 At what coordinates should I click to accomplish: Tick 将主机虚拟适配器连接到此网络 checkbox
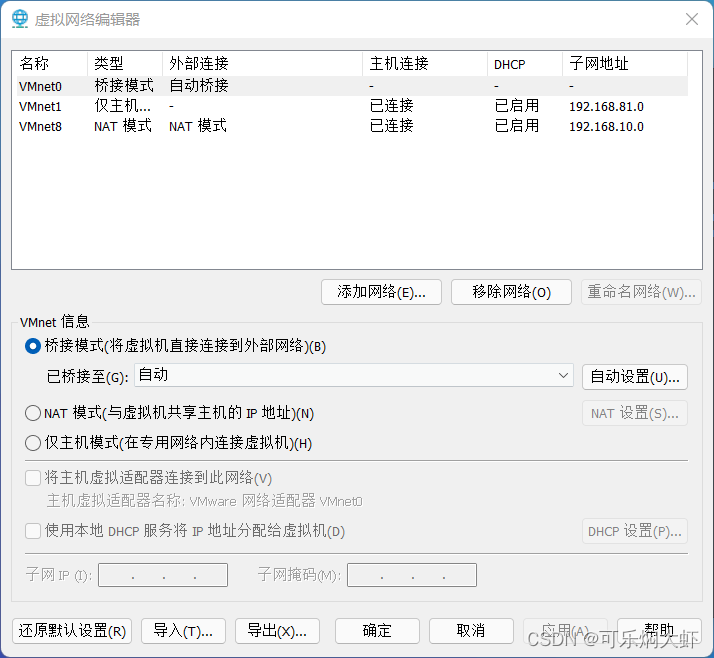33,478
